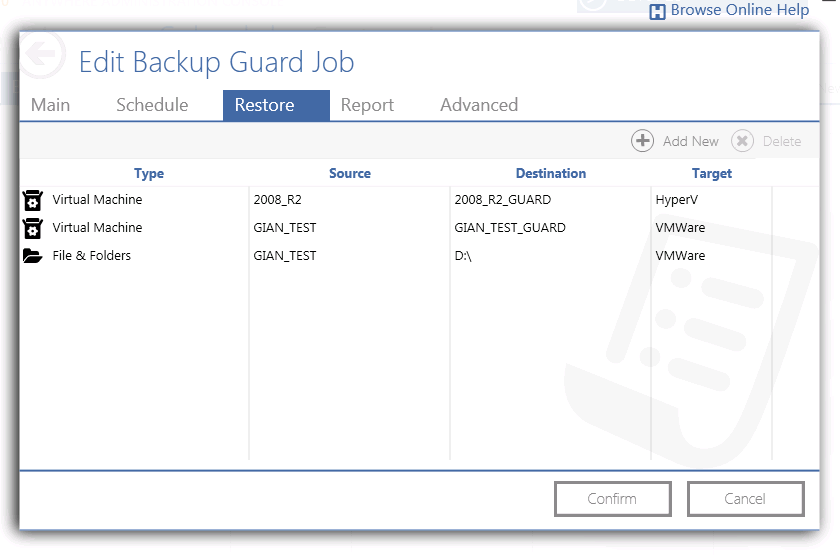840x555 pixels.
Task: Click the Destination column header
Action: 551,174
